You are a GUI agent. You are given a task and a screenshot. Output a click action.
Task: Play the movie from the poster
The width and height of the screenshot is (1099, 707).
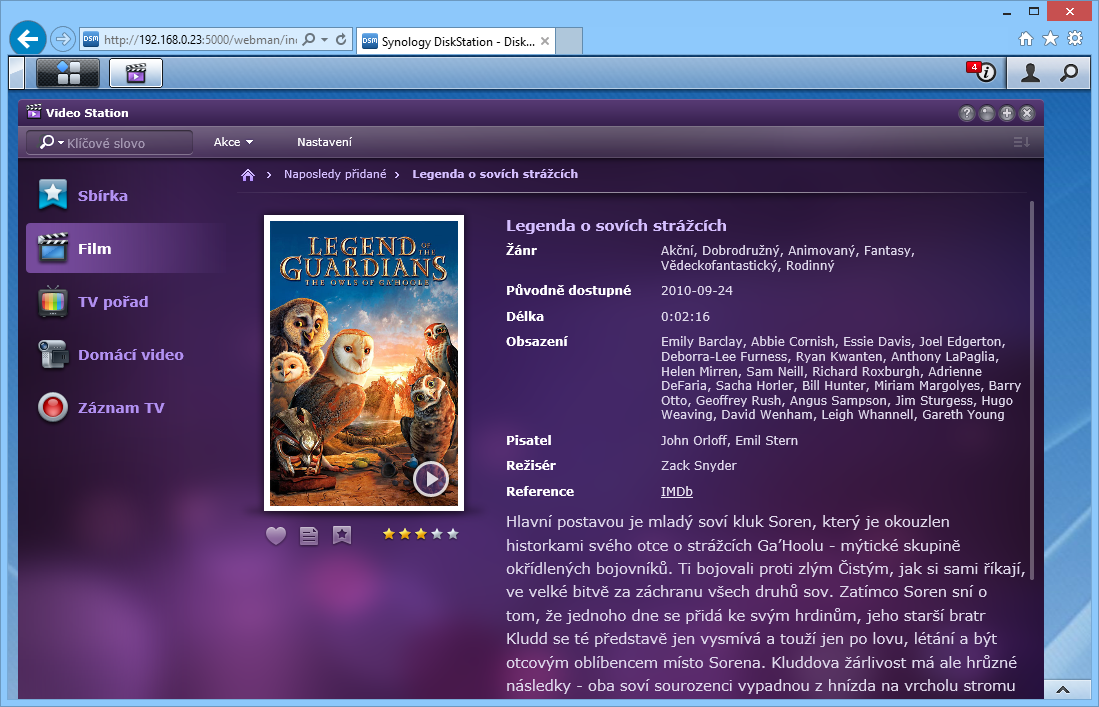pos(431,480)
